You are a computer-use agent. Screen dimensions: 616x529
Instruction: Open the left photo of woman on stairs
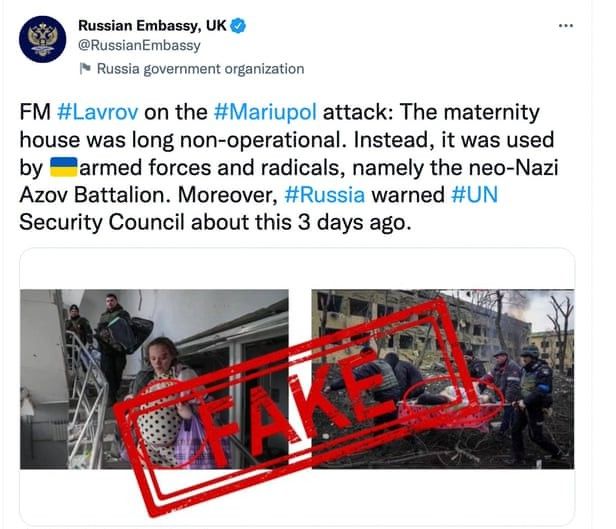(154, 379)
